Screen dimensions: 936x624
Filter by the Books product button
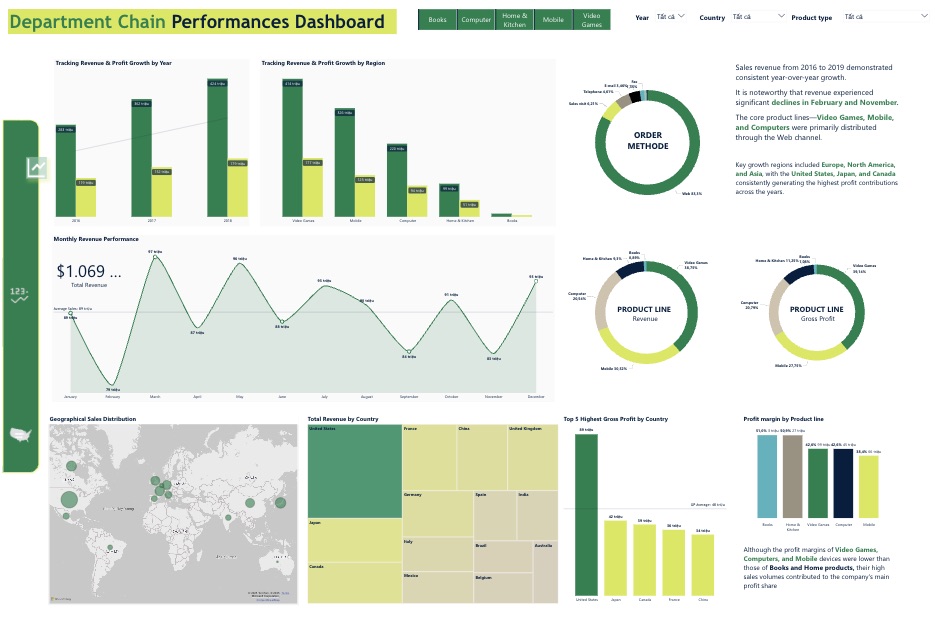click(x=437, y=20)
